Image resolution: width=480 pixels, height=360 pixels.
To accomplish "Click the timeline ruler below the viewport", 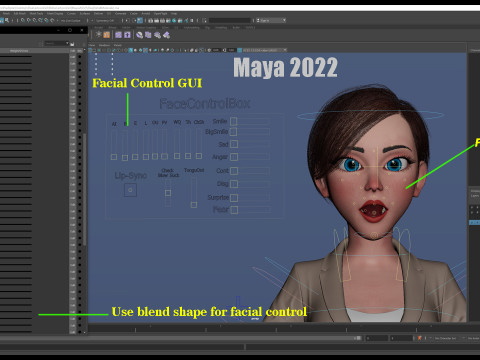I will [277, 328].
